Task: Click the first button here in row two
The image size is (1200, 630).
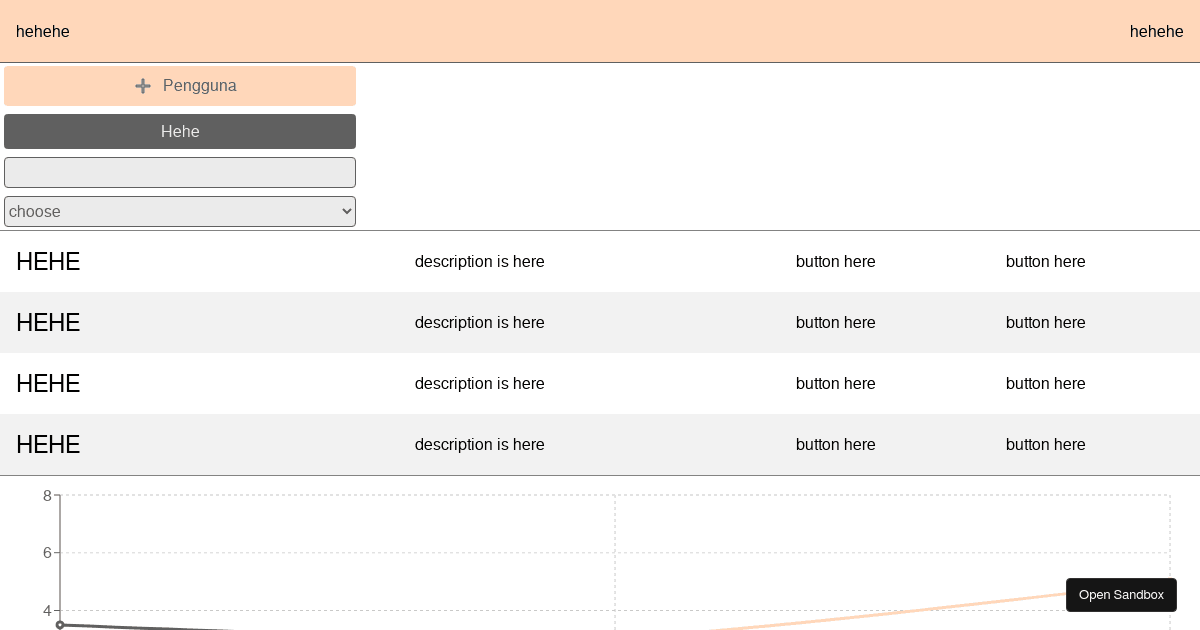Action: 836,323
